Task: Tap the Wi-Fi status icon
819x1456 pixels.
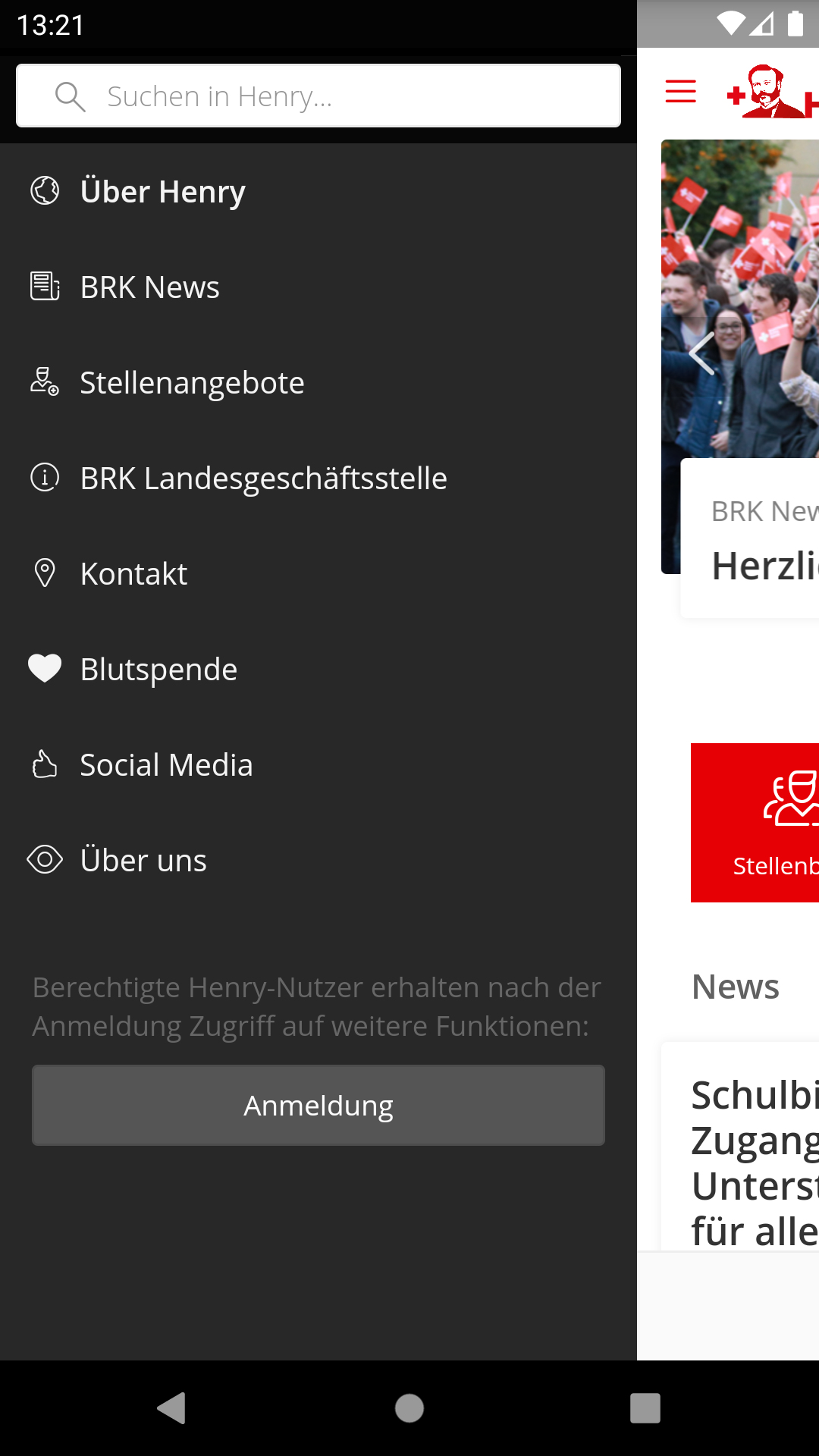Action: (731, 24)
